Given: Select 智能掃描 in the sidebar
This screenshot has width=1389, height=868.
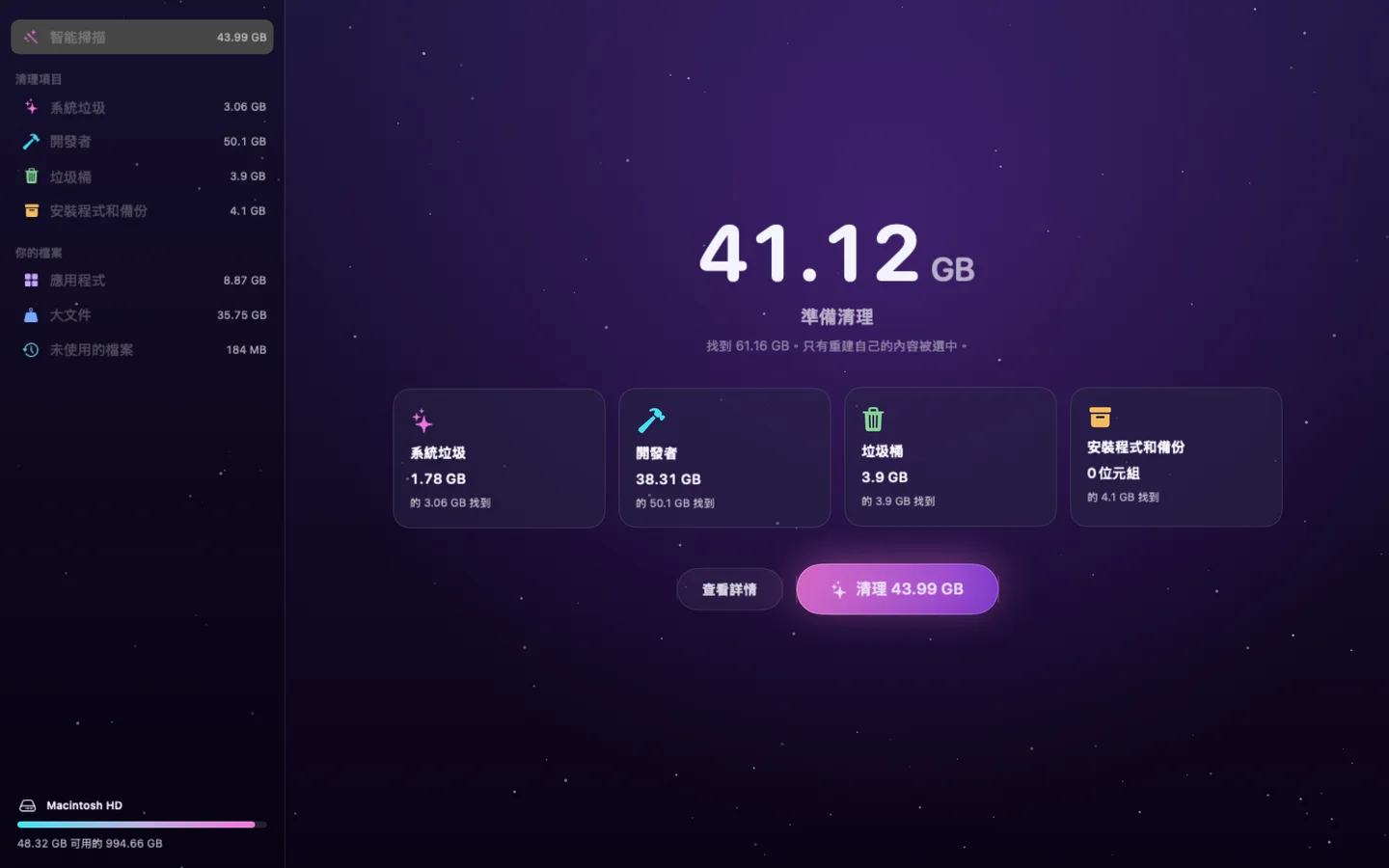Looking at the screenshot, I should (142, 37).
